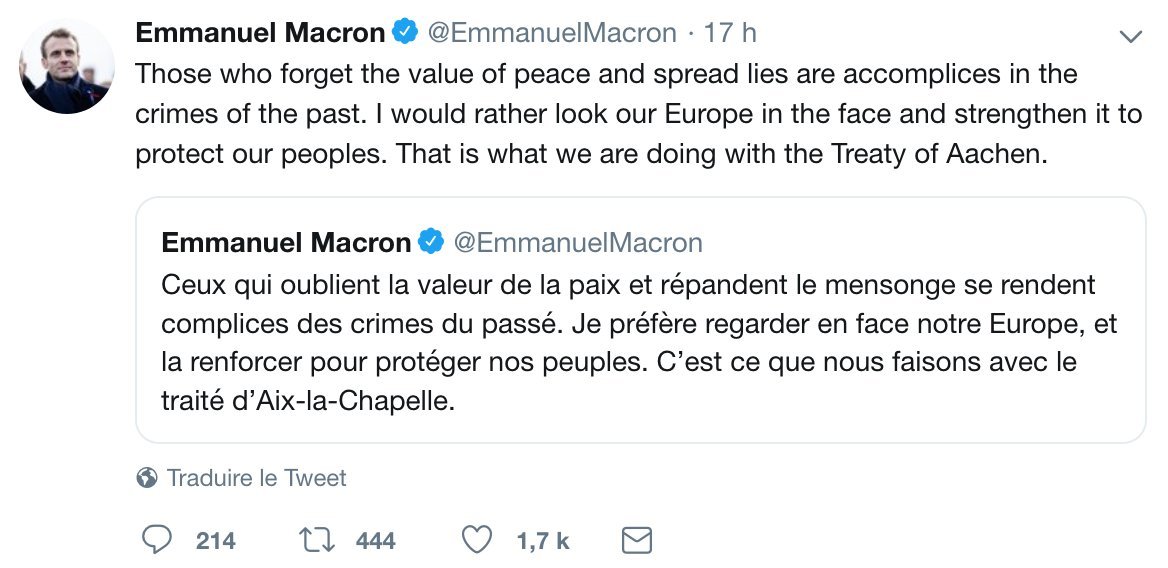The image size is (1168, 568).
Task: Share via the envelope message icon
Action: pyautogui.click(x=637, y=540)
